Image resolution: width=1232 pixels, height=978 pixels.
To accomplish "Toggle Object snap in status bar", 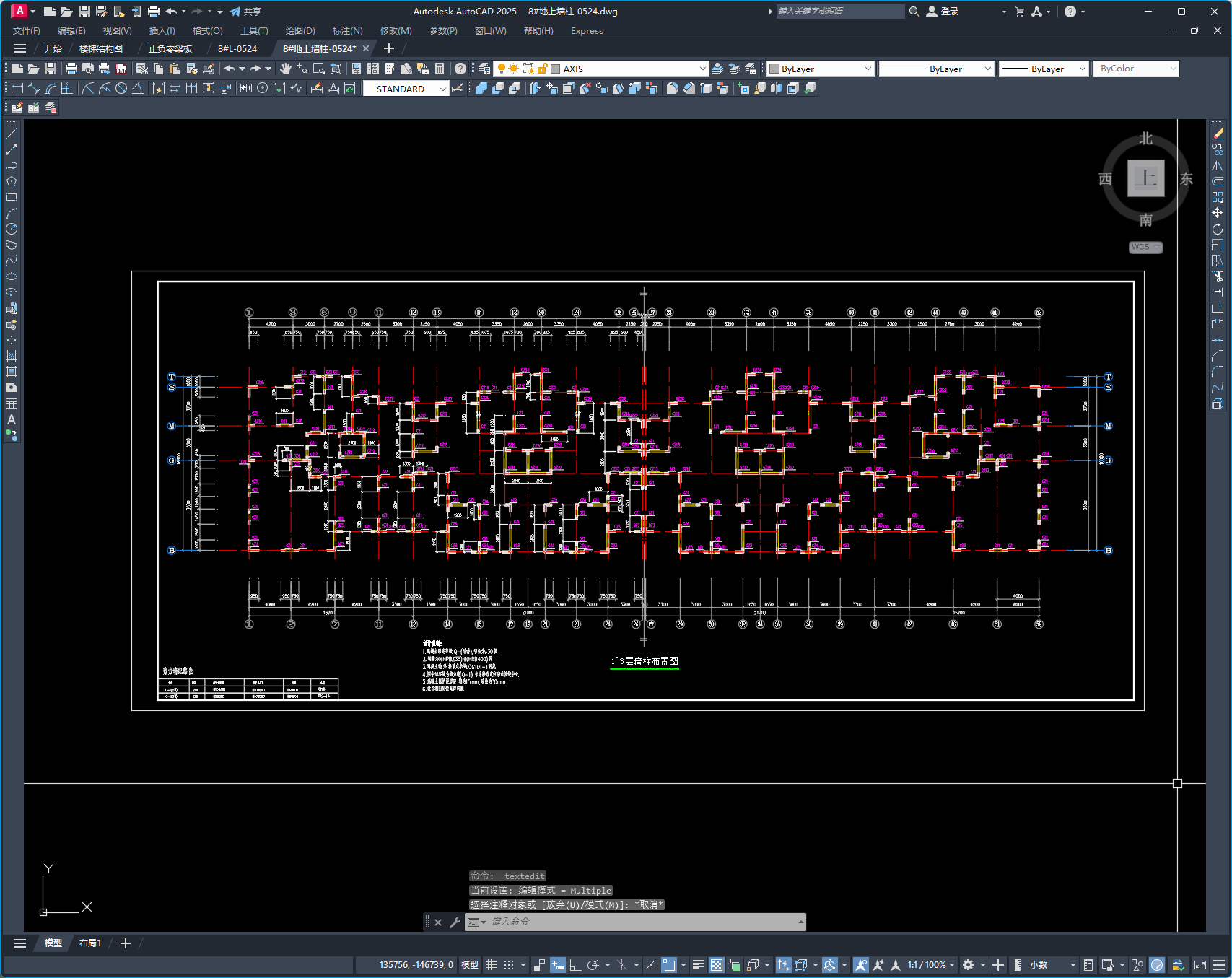I will tap(669, 965).
